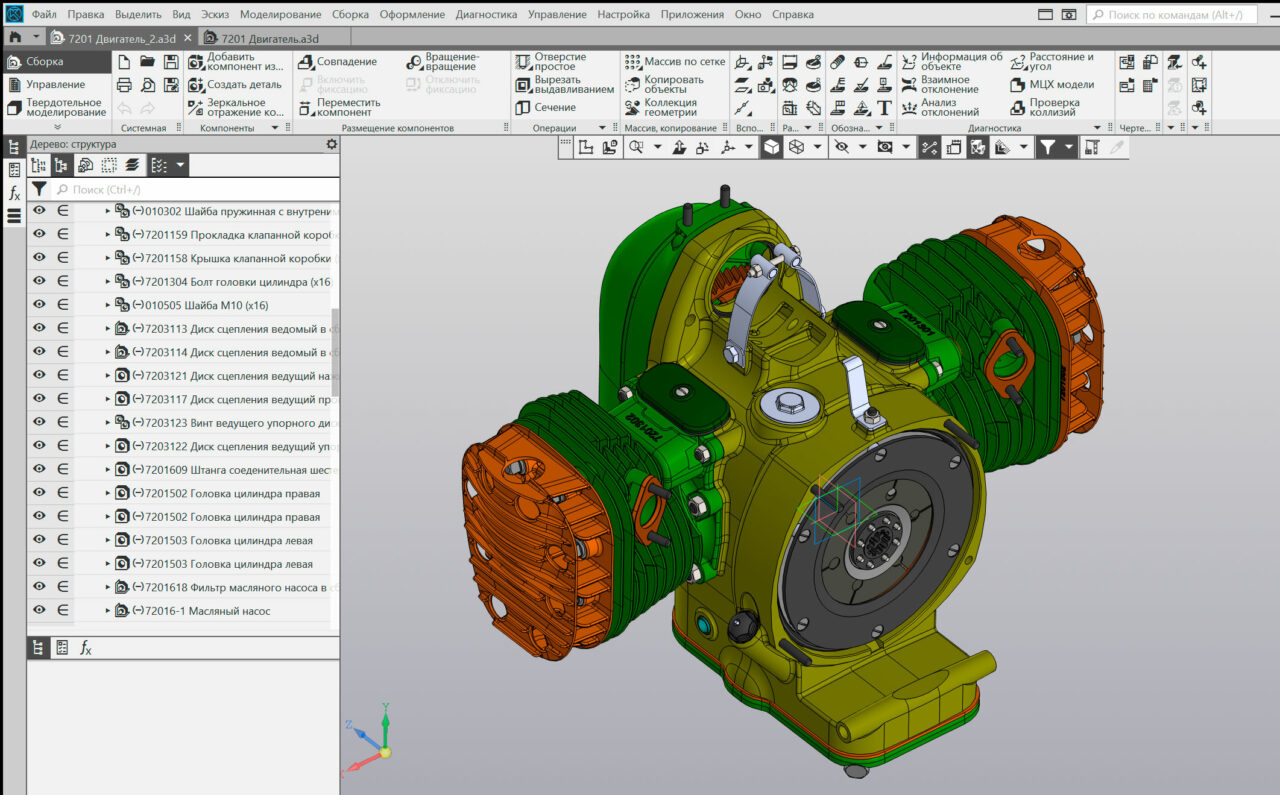Click the save icon in Системная panel

pyautogui.click(x=171, y=62)
